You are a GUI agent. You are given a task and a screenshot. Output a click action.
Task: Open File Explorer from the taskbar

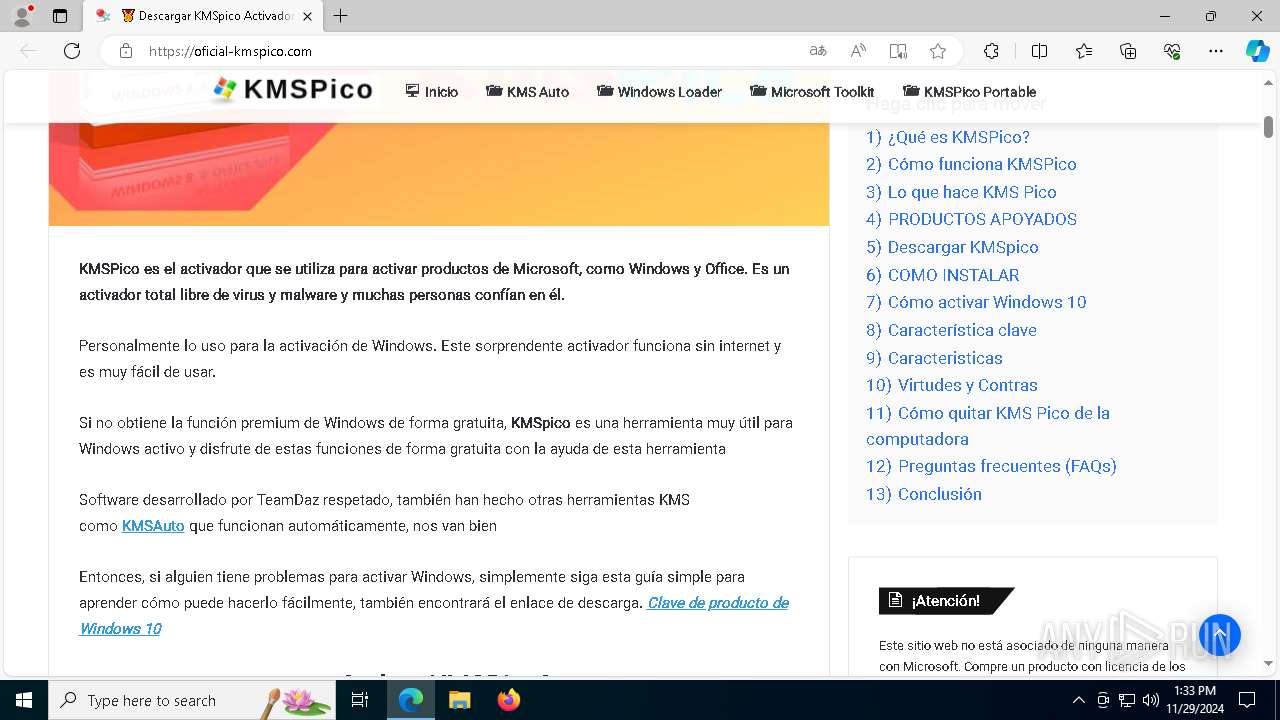coord(459,700)
